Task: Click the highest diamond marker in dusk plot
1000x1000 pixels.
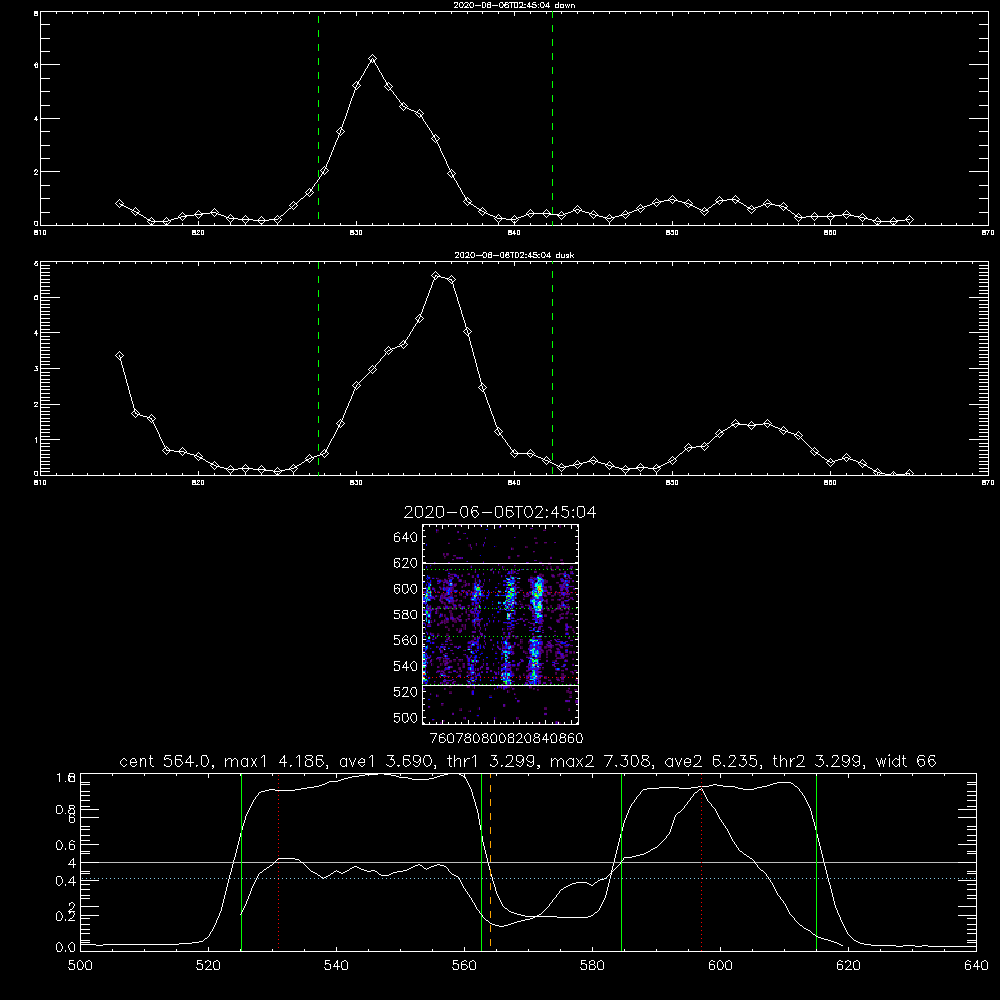Action: 436,276
